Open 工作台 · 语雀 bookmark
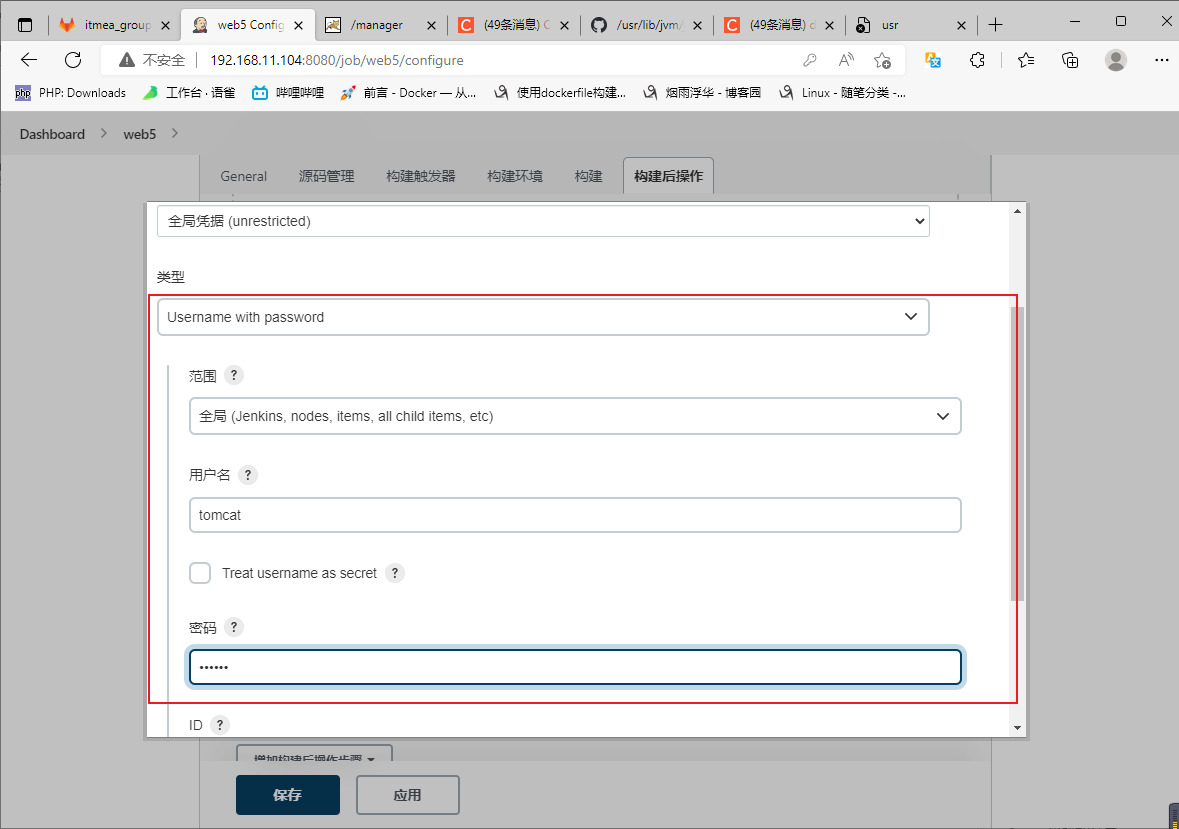This screenshot has width=1179, height=829. click(189, 92)
